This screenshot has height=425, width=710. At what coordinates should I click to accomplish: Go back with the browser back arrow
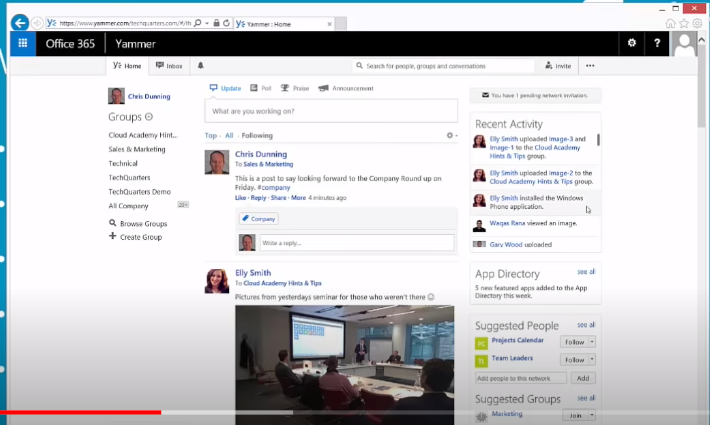pos(20,23)
